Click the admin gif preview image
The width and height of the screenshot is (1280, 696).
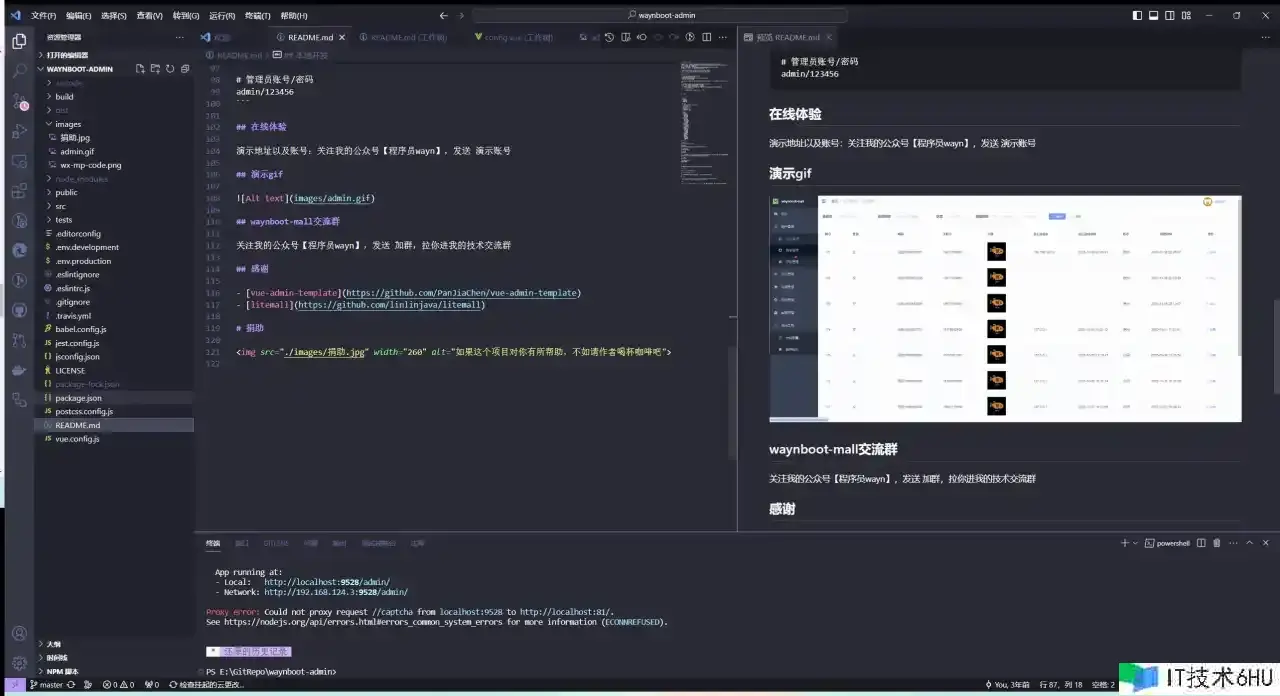click(x=1005, y=308)
